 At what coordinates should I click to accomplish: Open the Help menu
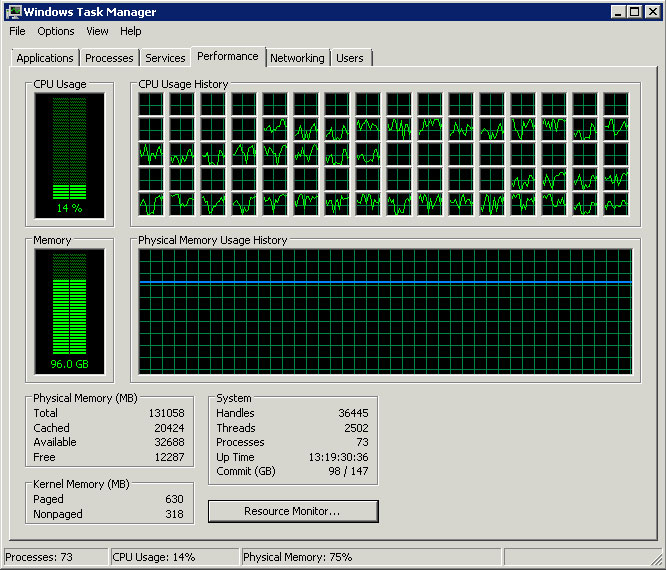point(130,31)
